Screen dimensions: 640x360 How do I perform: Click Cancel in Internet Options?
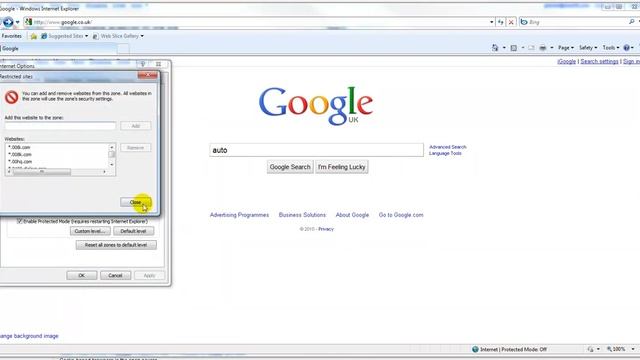(x=115, y=276)
